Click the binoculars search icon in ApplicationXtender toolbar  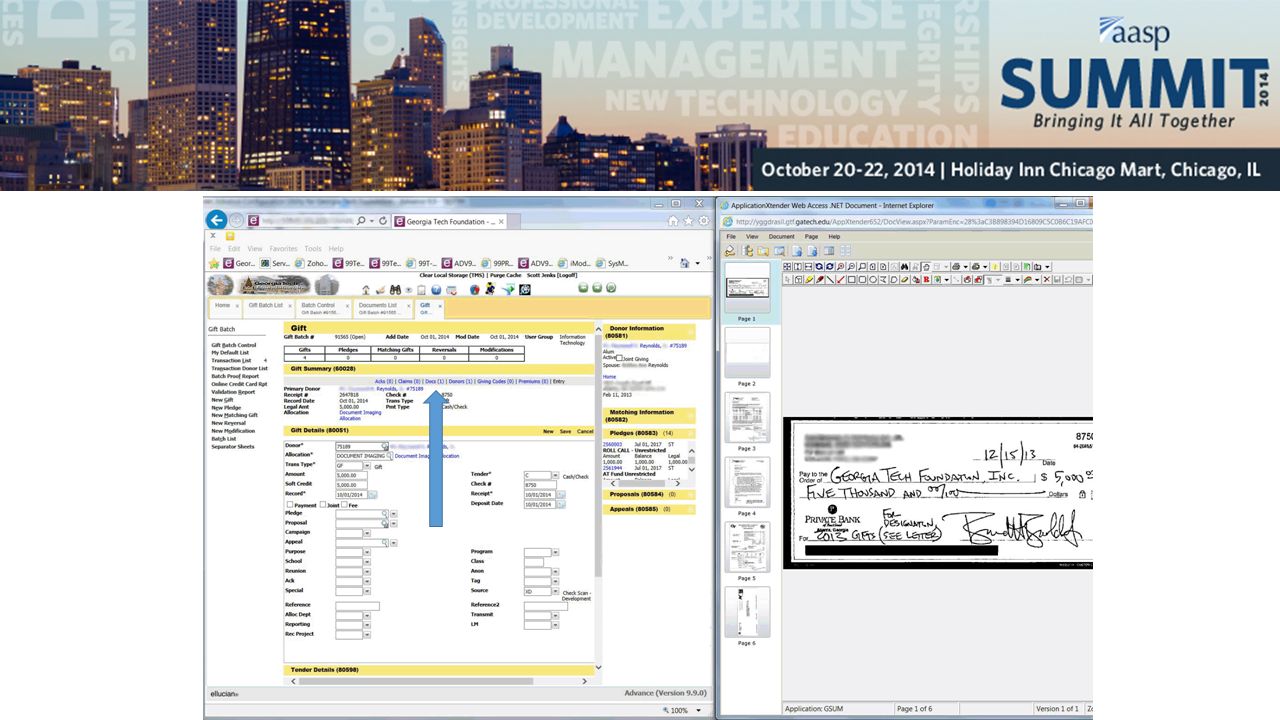[904, 267]
